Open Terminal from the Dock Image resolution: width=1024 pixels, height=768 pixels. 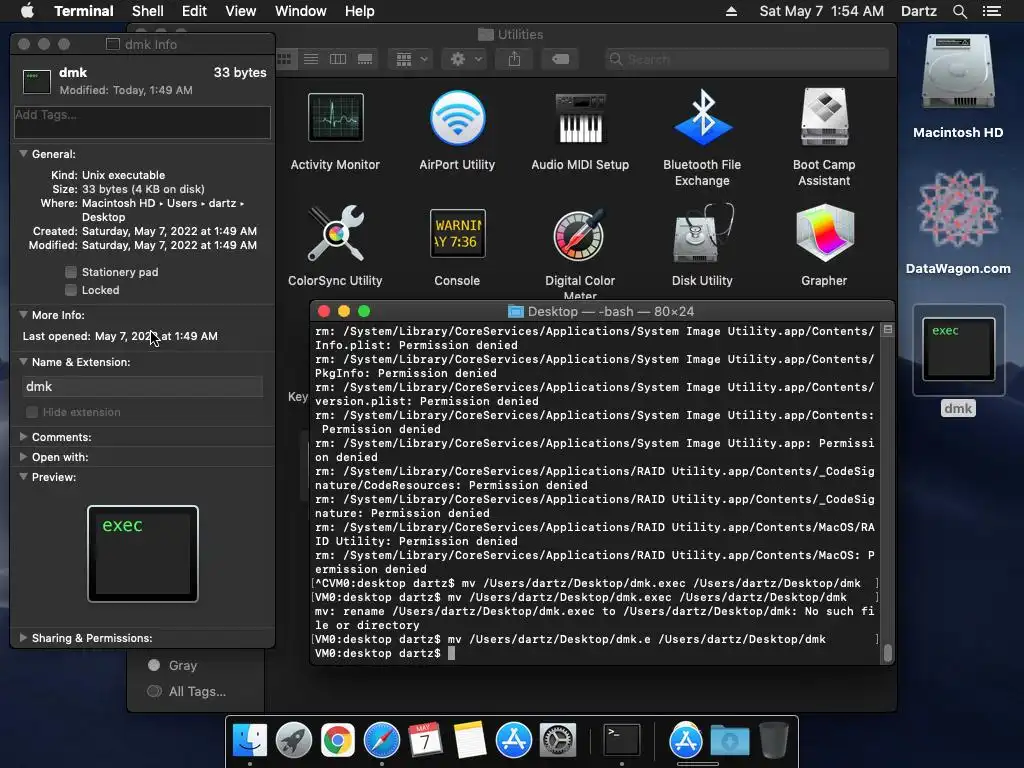621,741
